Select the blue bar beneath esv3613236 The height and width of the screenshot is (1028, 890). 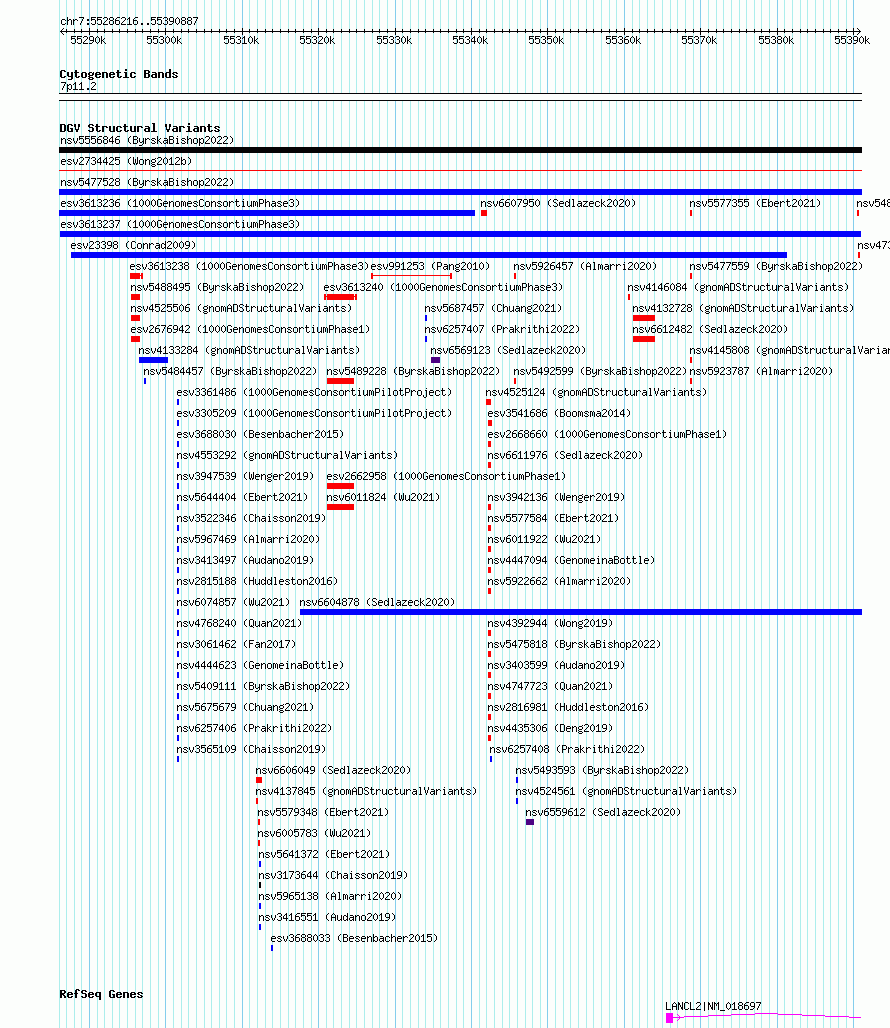coord(267,213)
